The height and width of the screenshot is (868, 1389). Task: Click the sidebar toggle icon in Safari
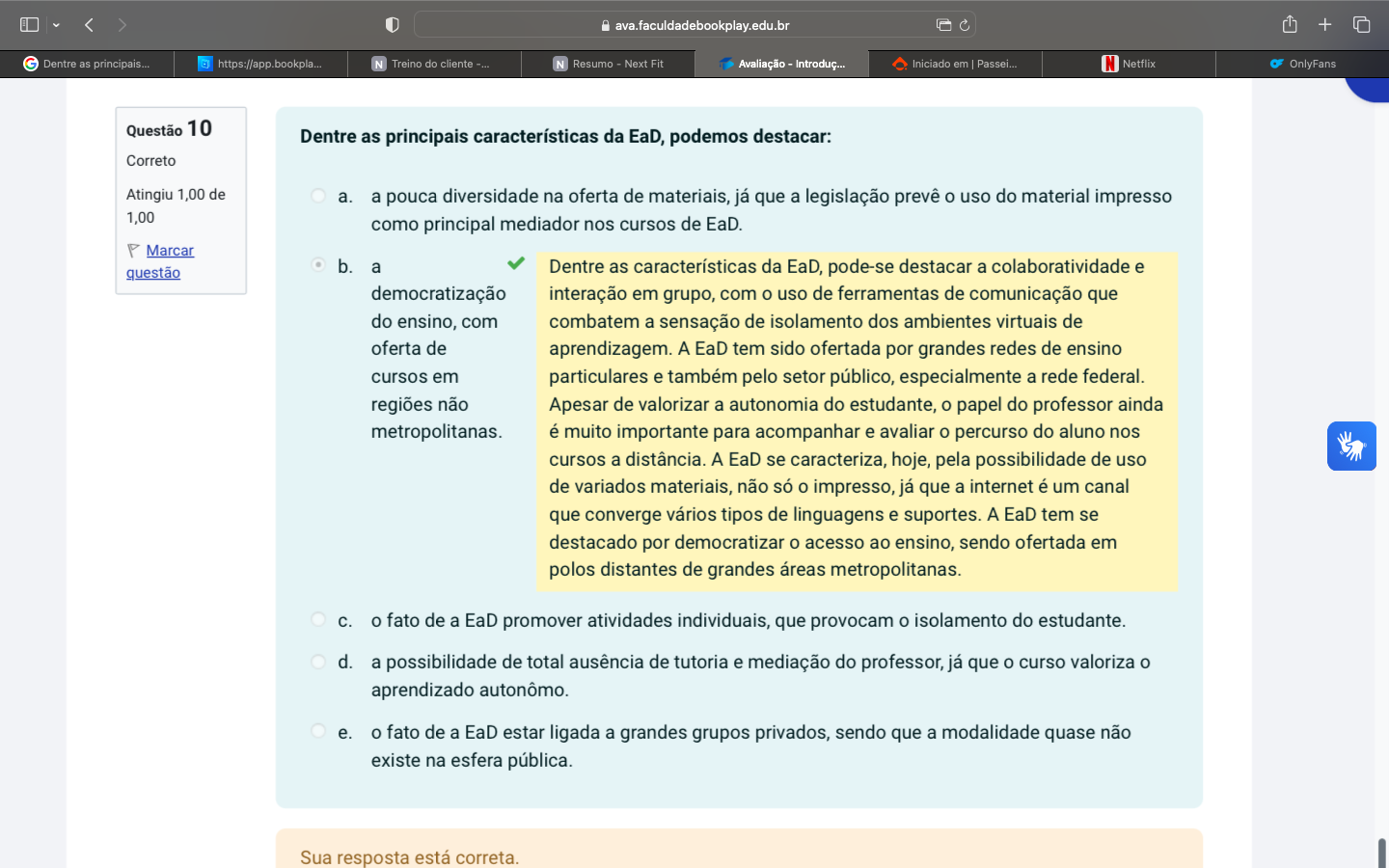tap(29, 25)
